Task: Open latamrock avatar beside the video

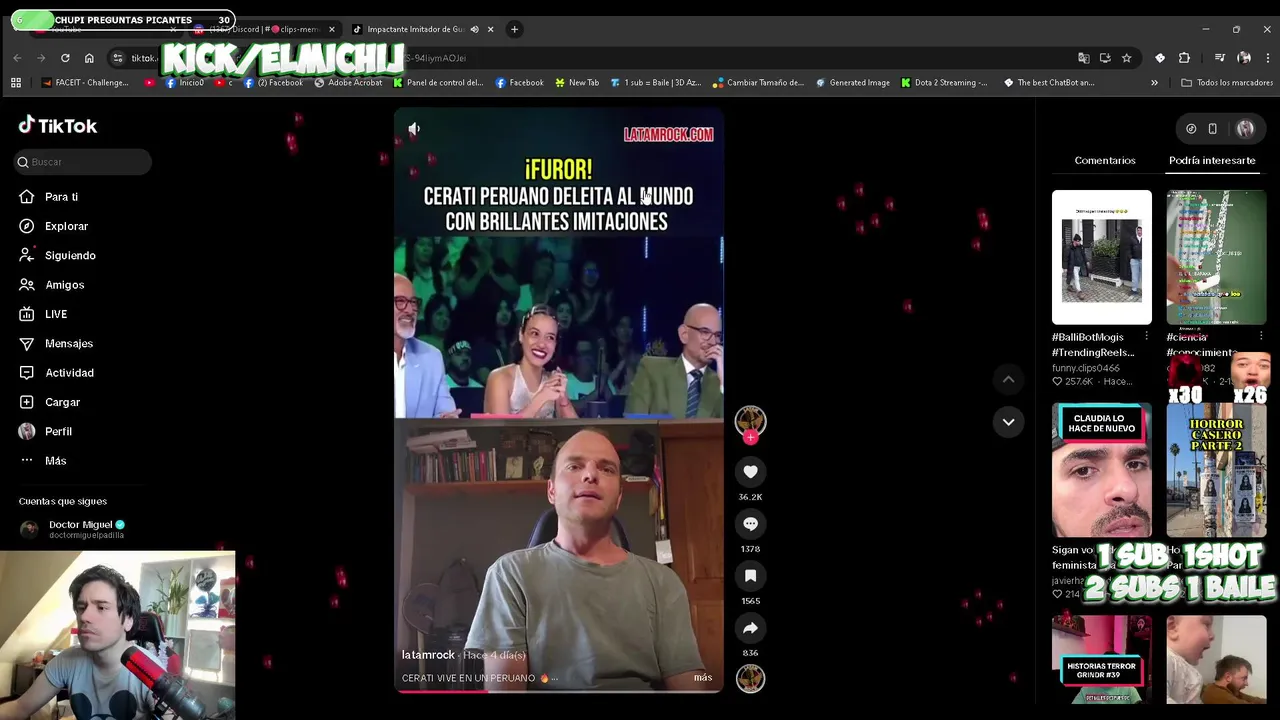Action: 750,420
